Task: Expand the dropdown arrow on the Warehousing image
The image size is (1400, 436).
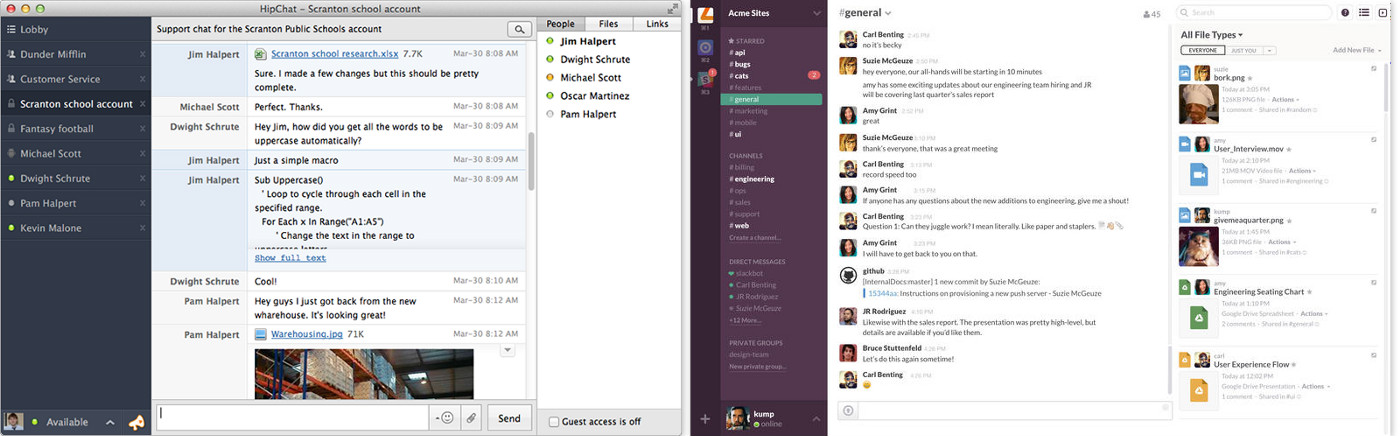Action: [507, 350]
